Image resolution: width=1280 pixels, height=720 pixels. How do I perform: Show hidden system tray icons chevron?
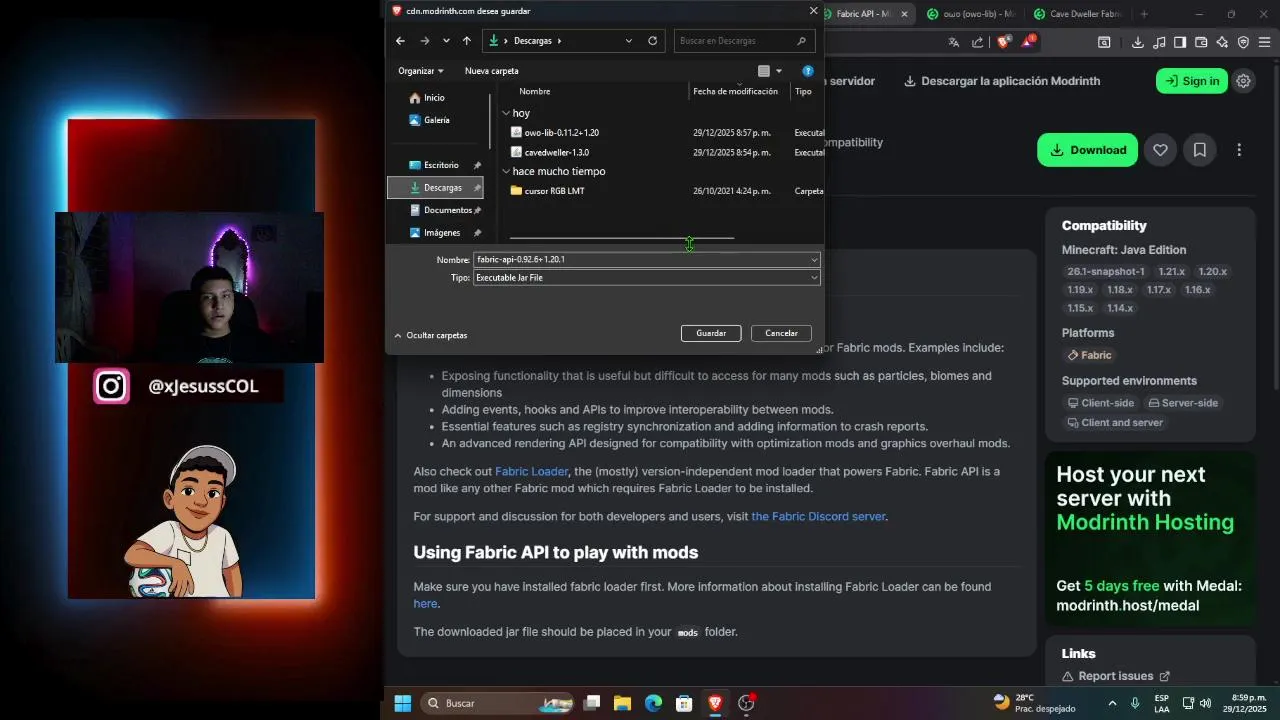click(1112, 703)
